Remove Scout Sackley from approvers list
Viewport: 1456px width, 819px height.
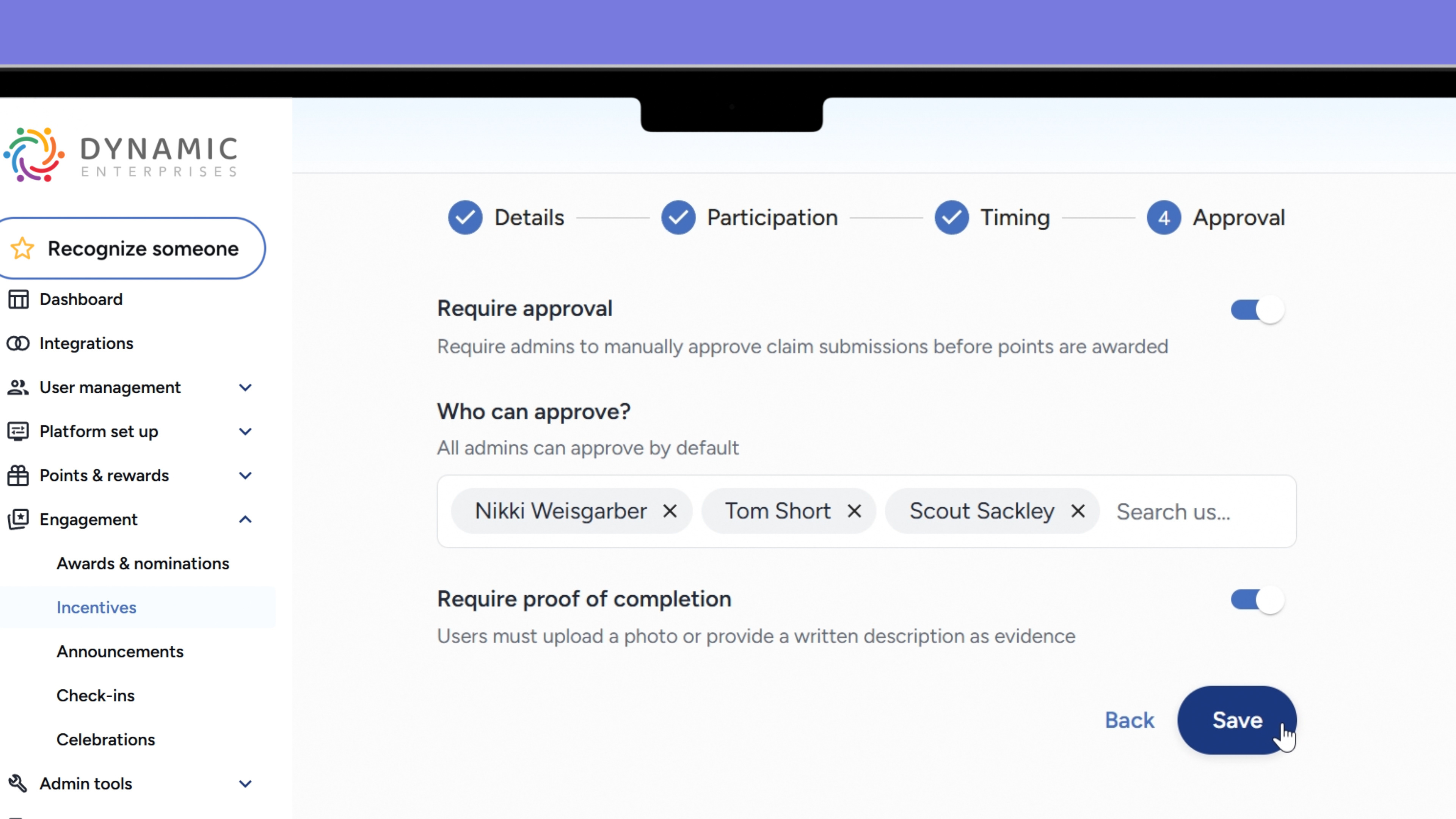pyautogui.click(x=1078, y=511)
